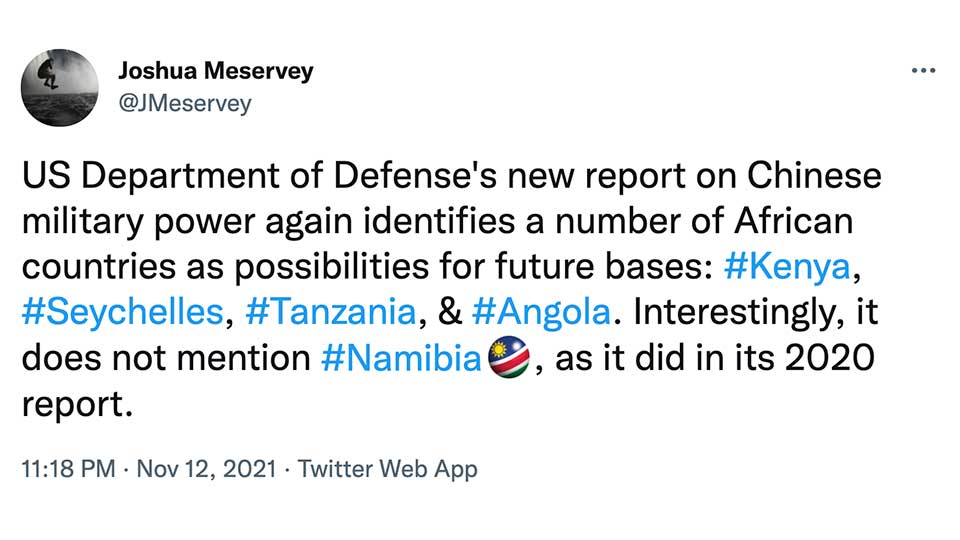960x540 pixels.
Task: Open the Joshua Meservey display name
Action: pos(215,71)
